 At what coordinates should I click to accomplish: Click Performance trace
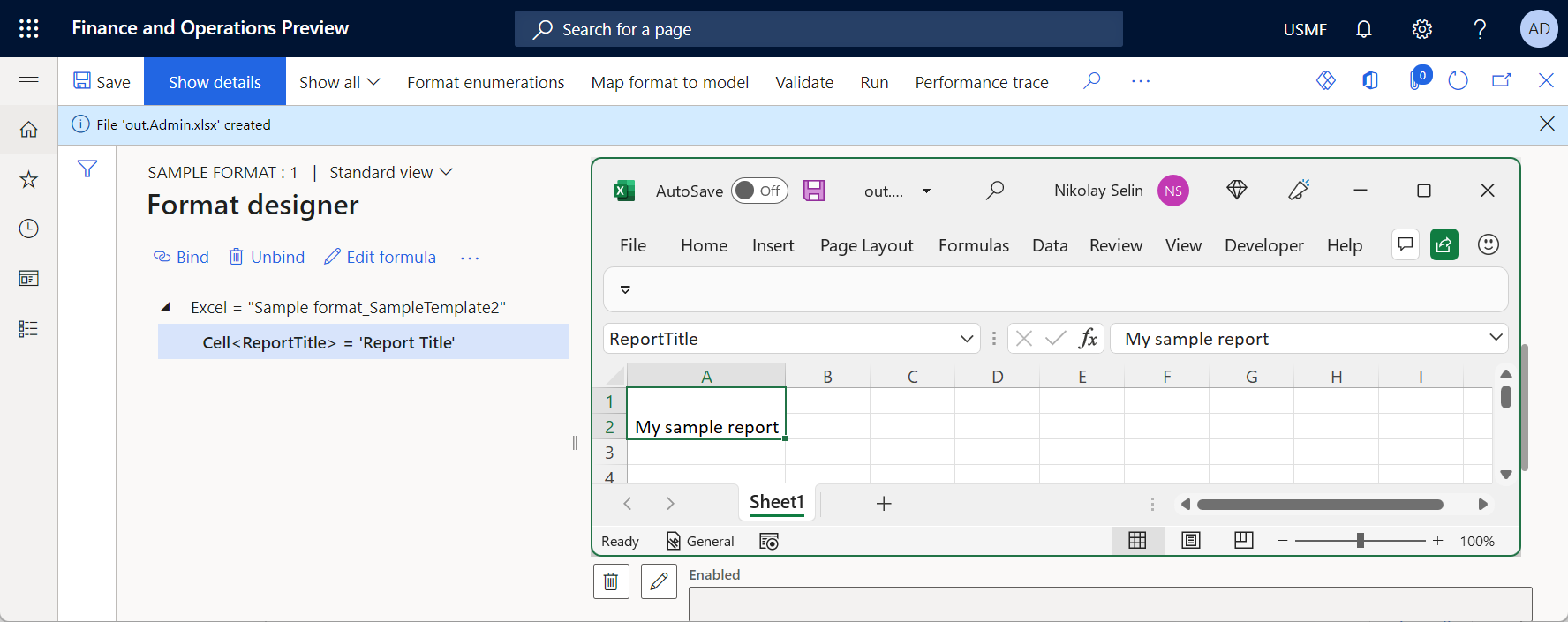[982, 82]
